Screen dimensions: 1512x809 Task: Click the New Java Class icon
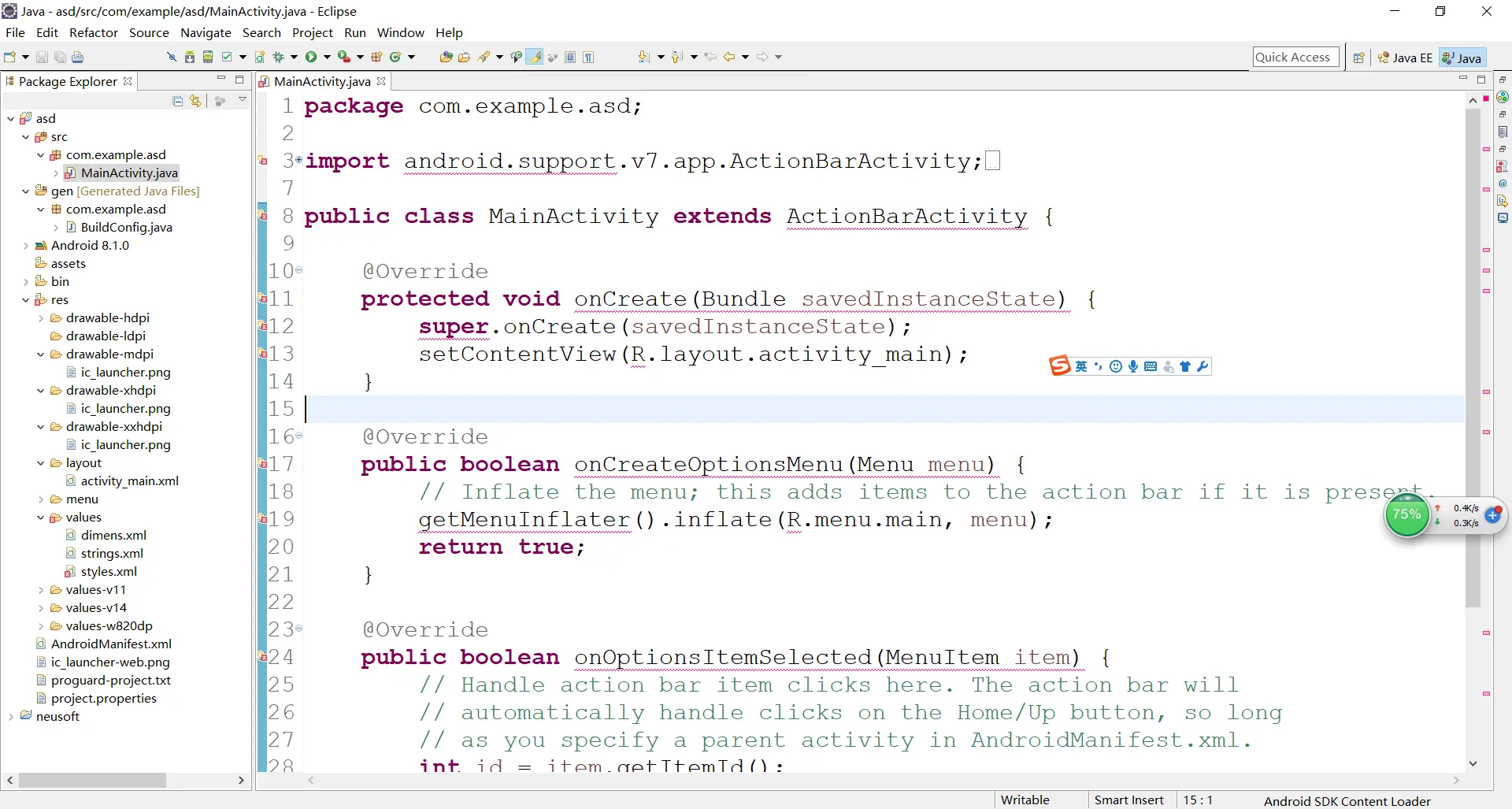[395, 57]
